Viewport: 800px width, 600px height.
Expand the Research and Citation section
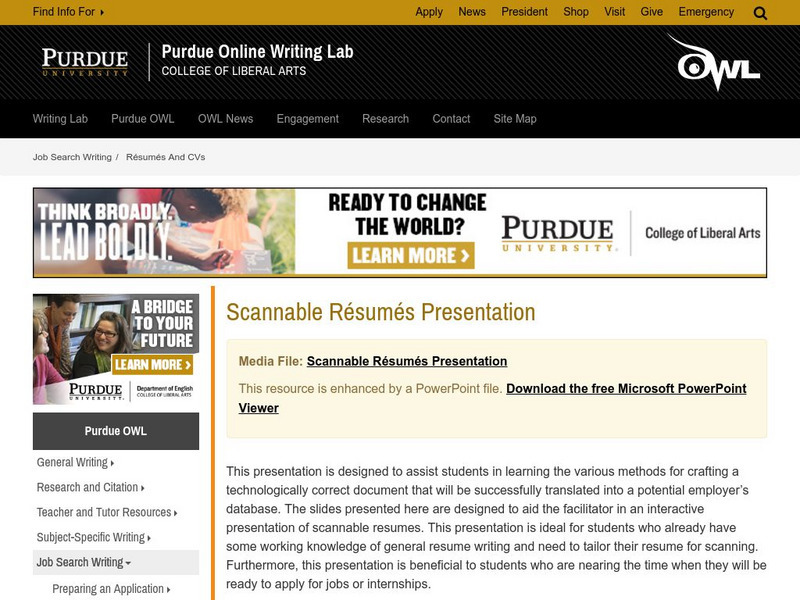tap(86, 487)
